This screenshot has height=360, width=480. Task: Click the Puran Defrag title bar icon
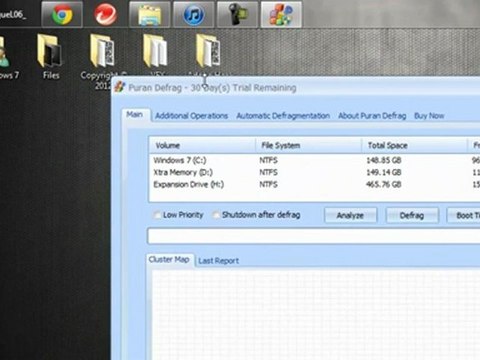point(120,87)
